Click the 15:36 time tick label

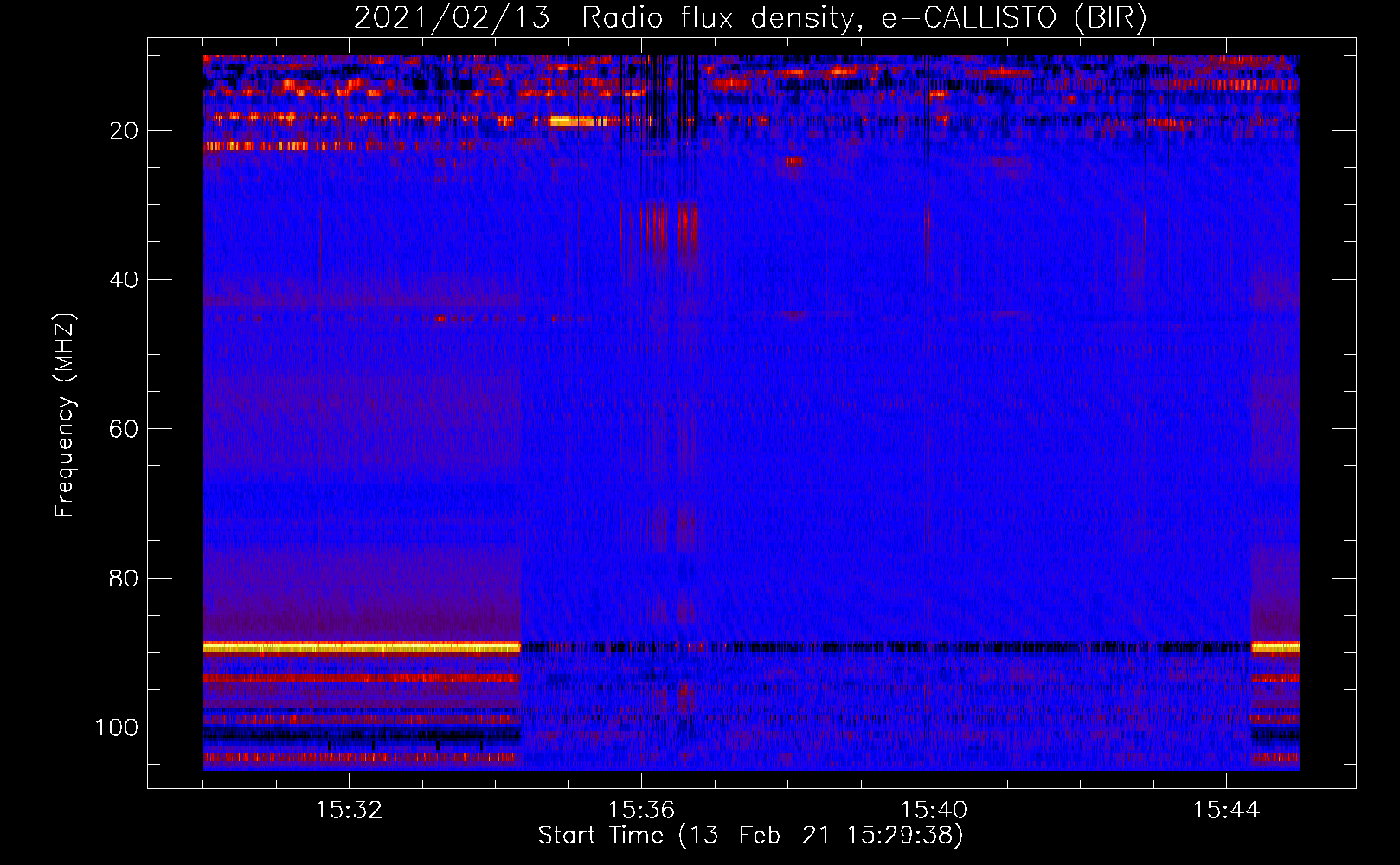pos(641,811)
